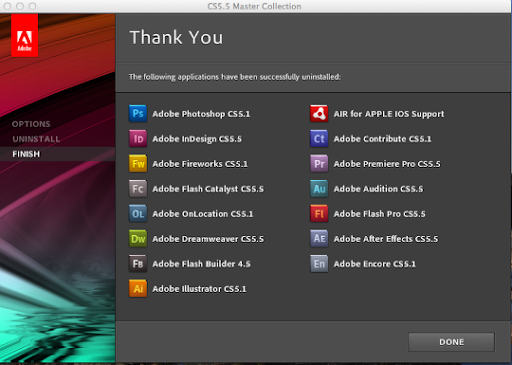512x365 pixels.
Task: Click the AIR for Apple iOS icon
Action: pos(319,114)
